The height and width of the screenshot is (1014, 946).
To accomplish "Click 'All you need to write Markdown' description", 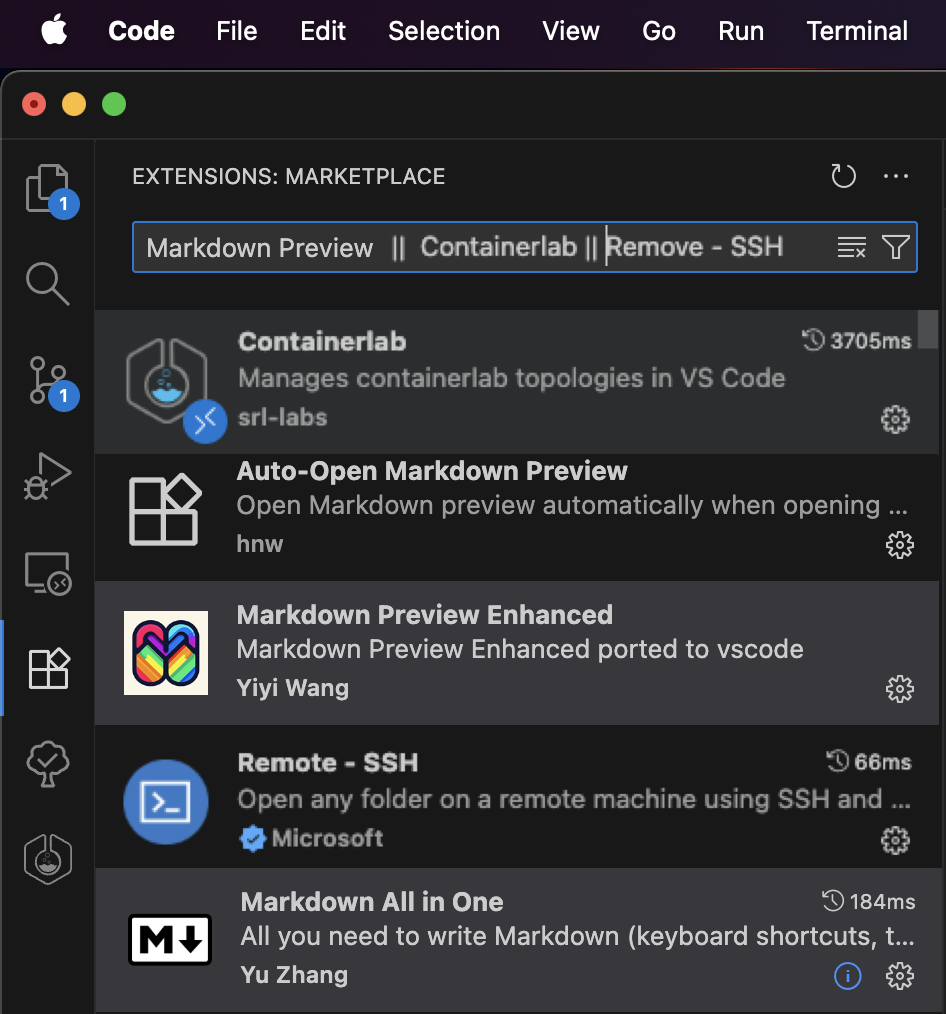I will [x=577, y=936].
